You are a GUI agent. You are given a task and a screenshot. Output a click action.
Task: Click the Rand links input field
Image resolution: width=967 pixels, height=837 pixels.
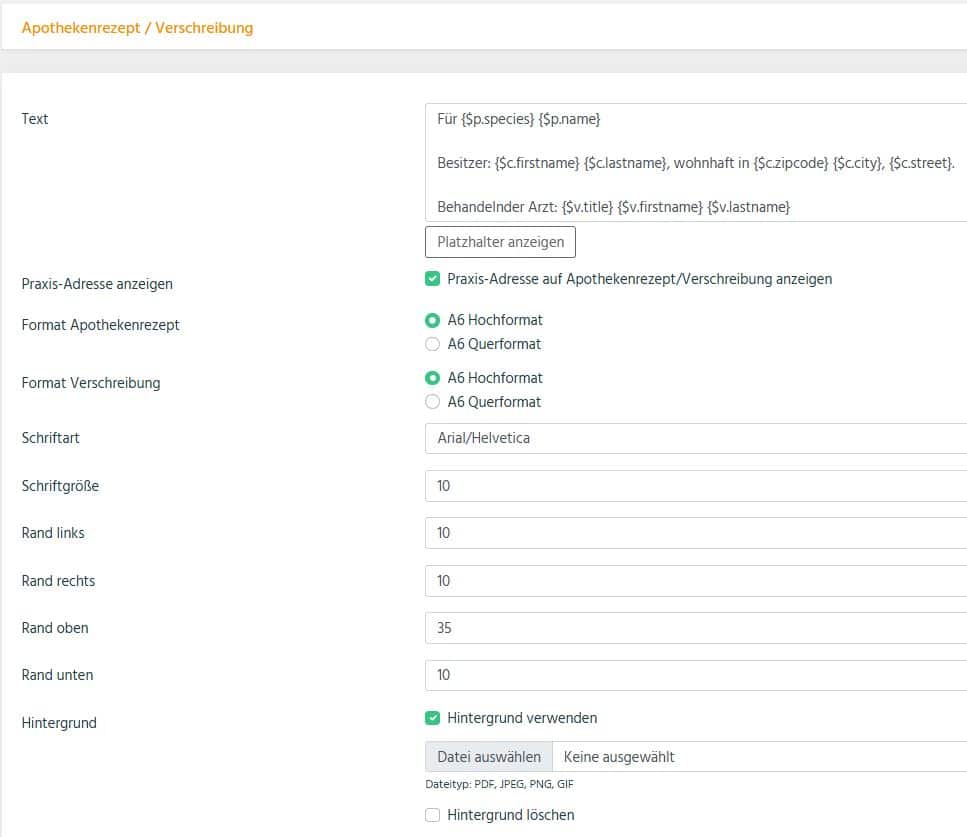(696, 533)
